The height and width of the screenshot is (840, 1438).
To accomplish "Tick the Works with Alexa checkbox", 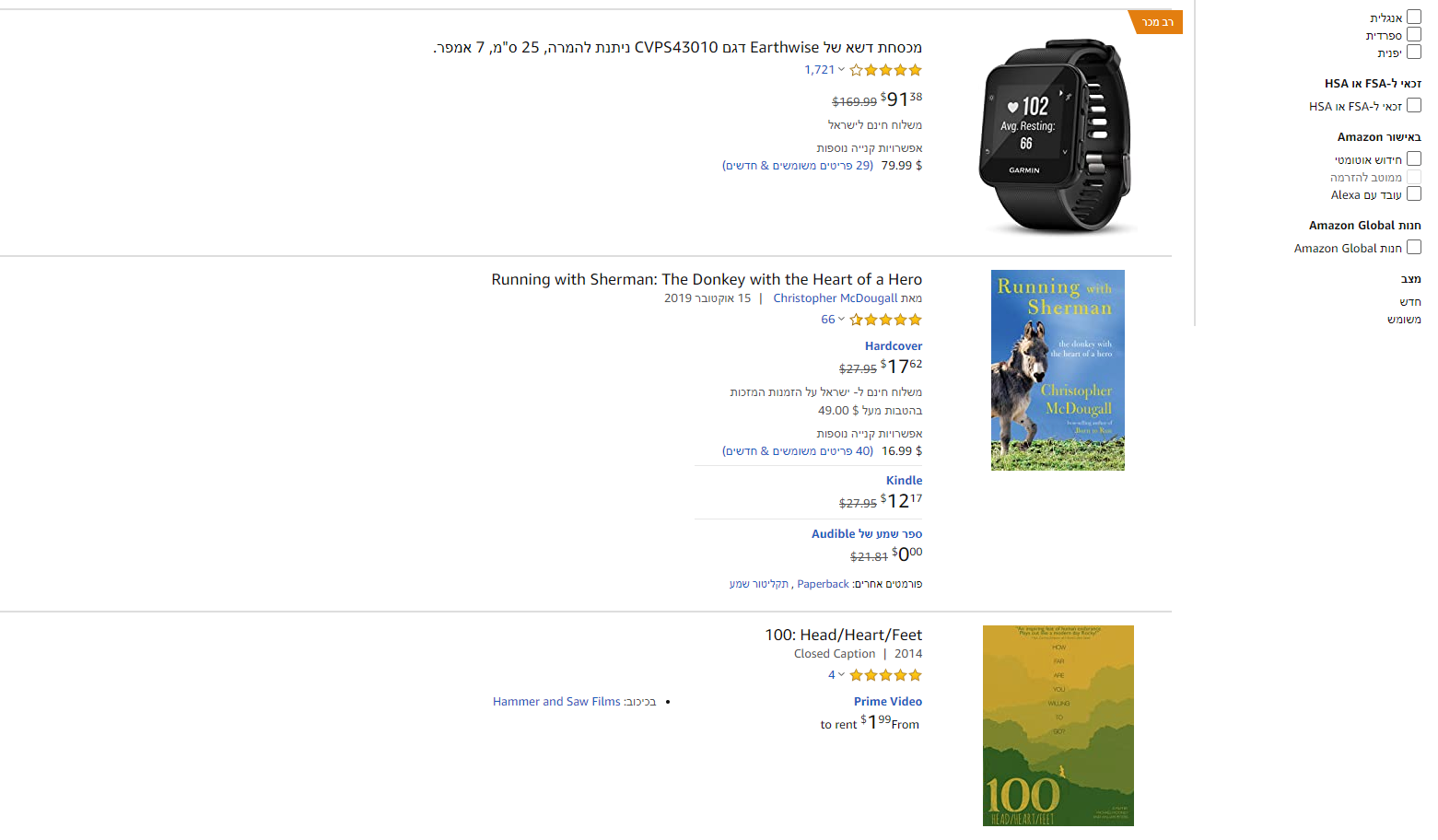I will point(1414,194).
